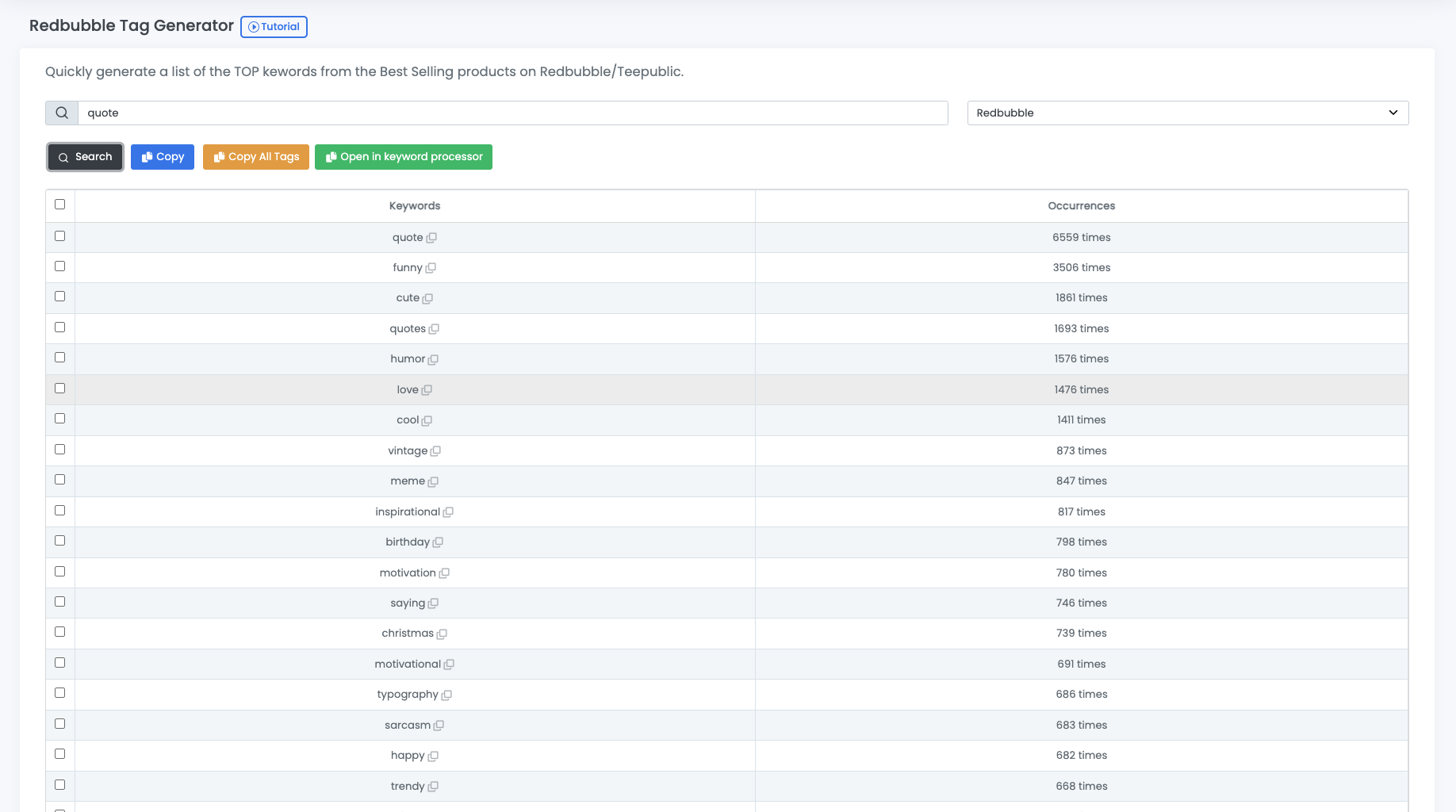
Task: Copy the "christmas" keyword via its icon
Action: (442, 634)
